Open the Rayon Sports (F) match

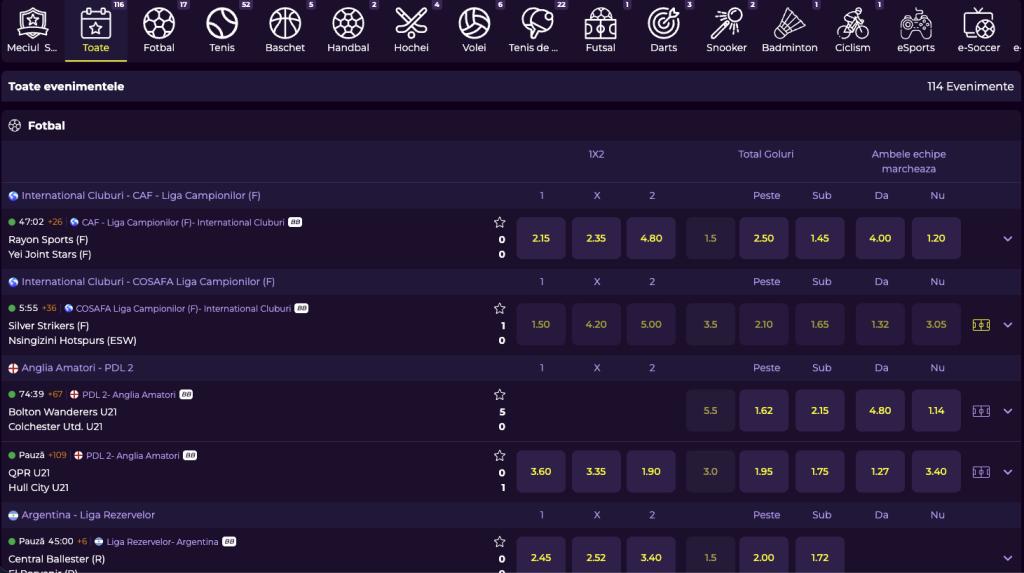click(48, 240)
